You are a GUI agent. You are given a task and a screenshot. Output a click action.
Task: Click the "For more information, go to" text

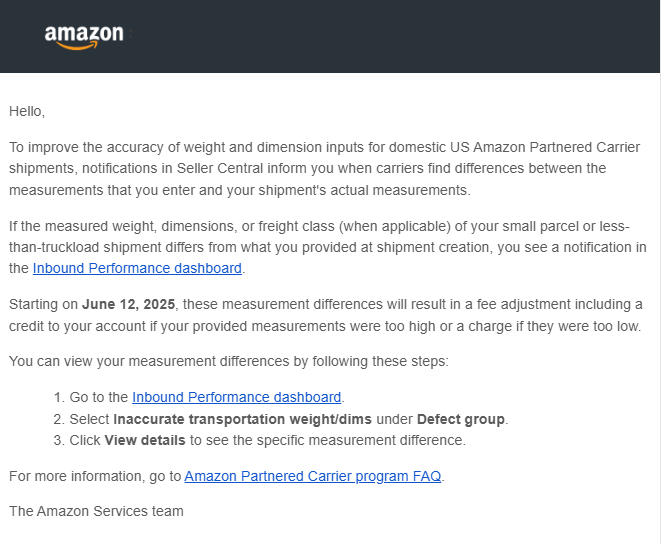tap(95, 476)
